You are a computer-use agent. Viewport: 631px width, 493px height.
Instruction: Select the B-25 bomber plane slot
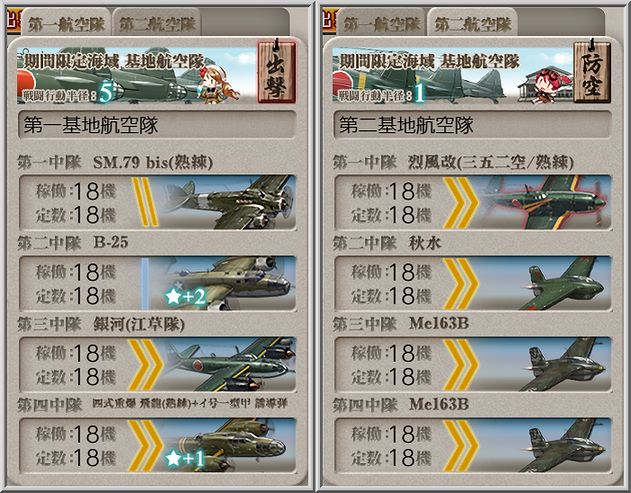click(158, 283)
